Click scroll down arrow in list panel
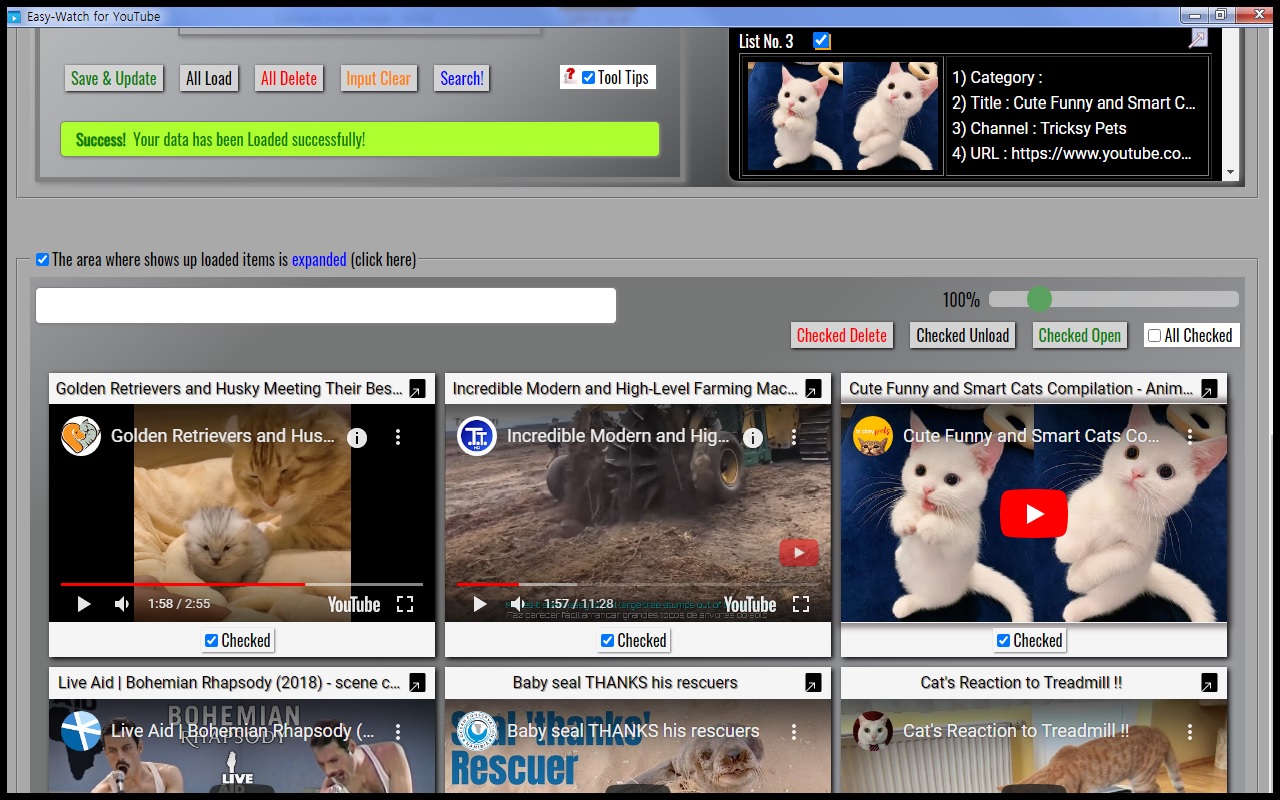This screenshot has width=1280, height=800. tap(1231, 172)
